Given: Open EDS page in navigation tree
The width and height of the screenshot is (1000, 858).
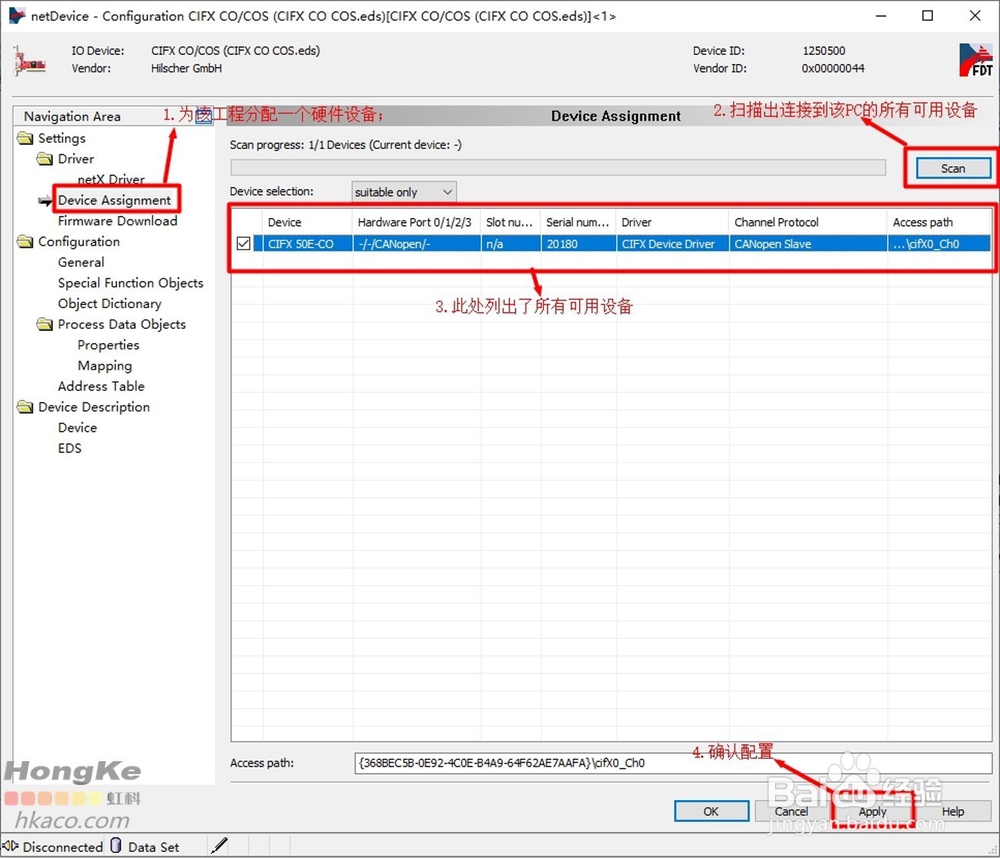Looking at the screenshot, I should click(70, 448).
